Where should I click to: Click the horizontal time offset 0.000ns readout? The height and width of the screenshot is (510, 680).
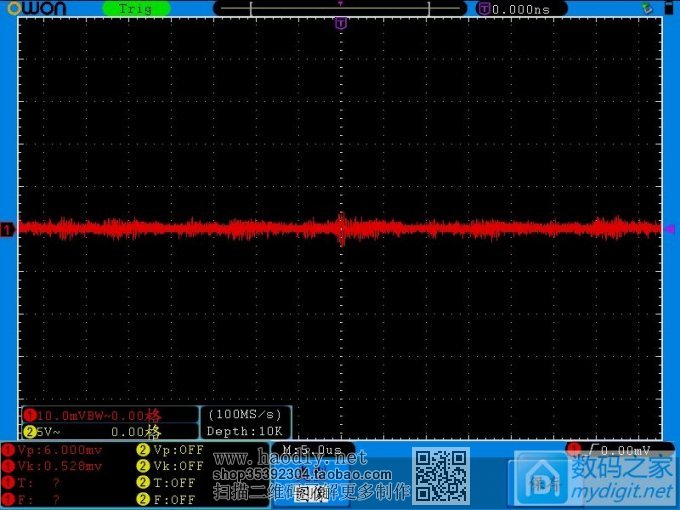(521, 9)
